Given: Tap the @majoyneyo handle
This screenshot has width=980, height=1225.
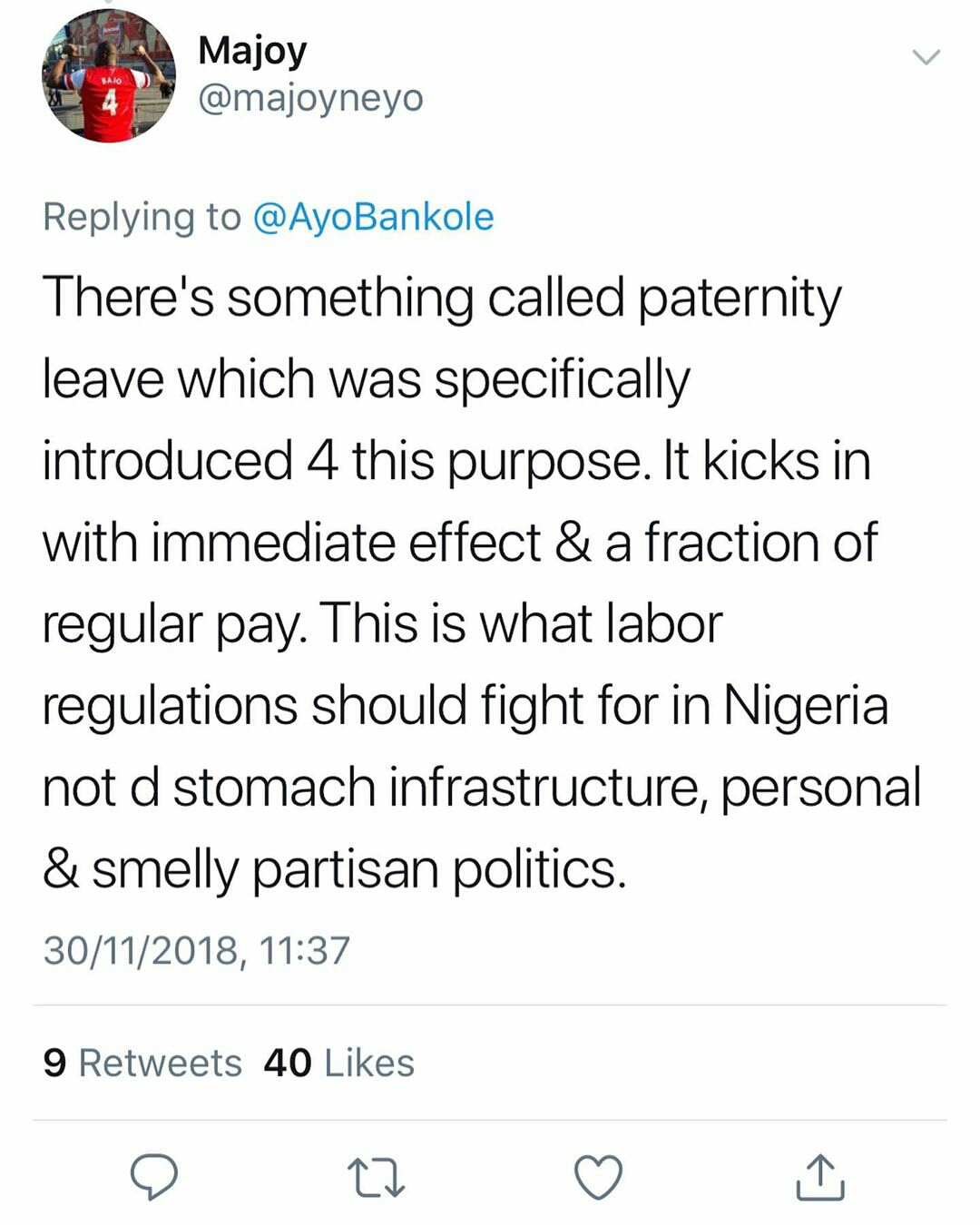Looking at the screenshot, I should click(x=310, y=98).
